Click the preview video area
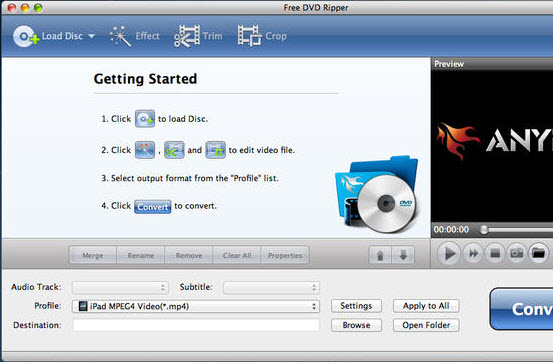Viewport: 553px width, 362px height. coord(492,146)
